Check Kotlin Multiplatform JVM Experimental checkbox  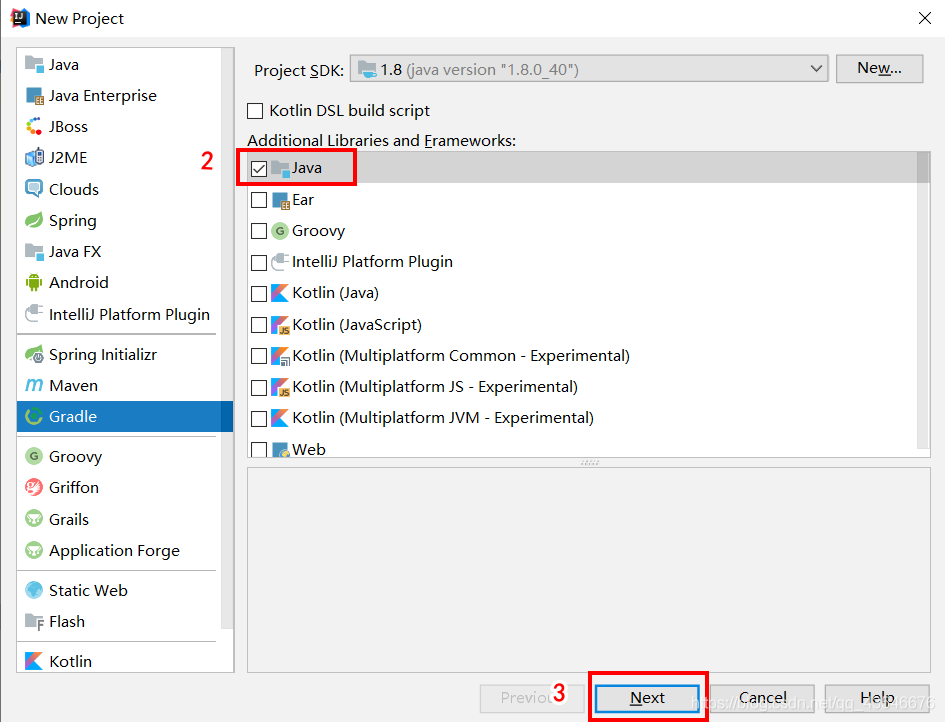259,418
